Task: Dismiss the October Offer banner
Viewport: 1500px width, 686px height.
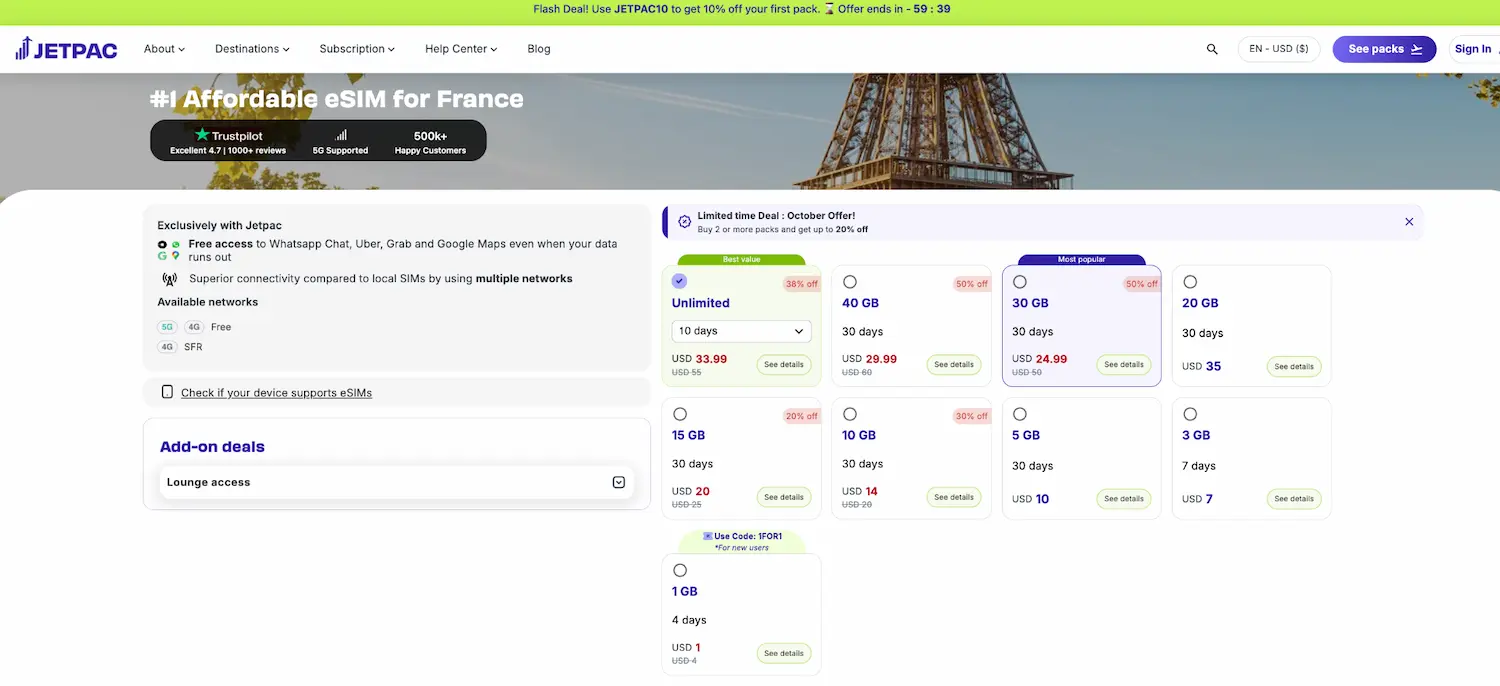Action: point(1409,221)
